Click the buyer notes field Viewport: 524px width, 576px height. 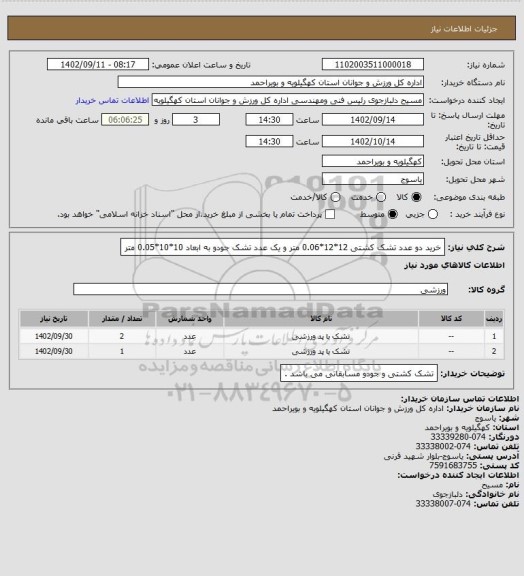click(x=359, y=374)
